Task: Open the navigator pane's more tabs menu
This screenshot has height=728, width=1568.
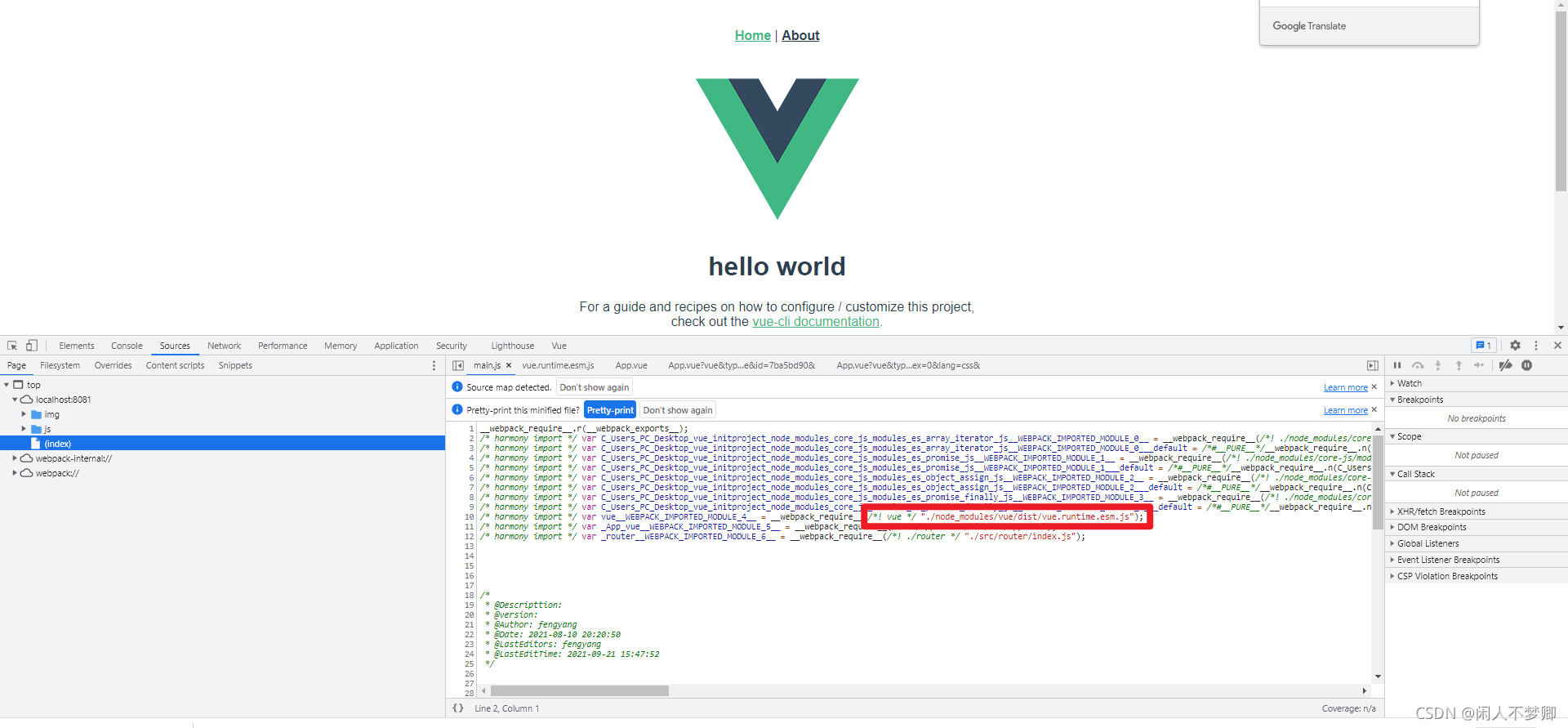Action: coord(434,365)
